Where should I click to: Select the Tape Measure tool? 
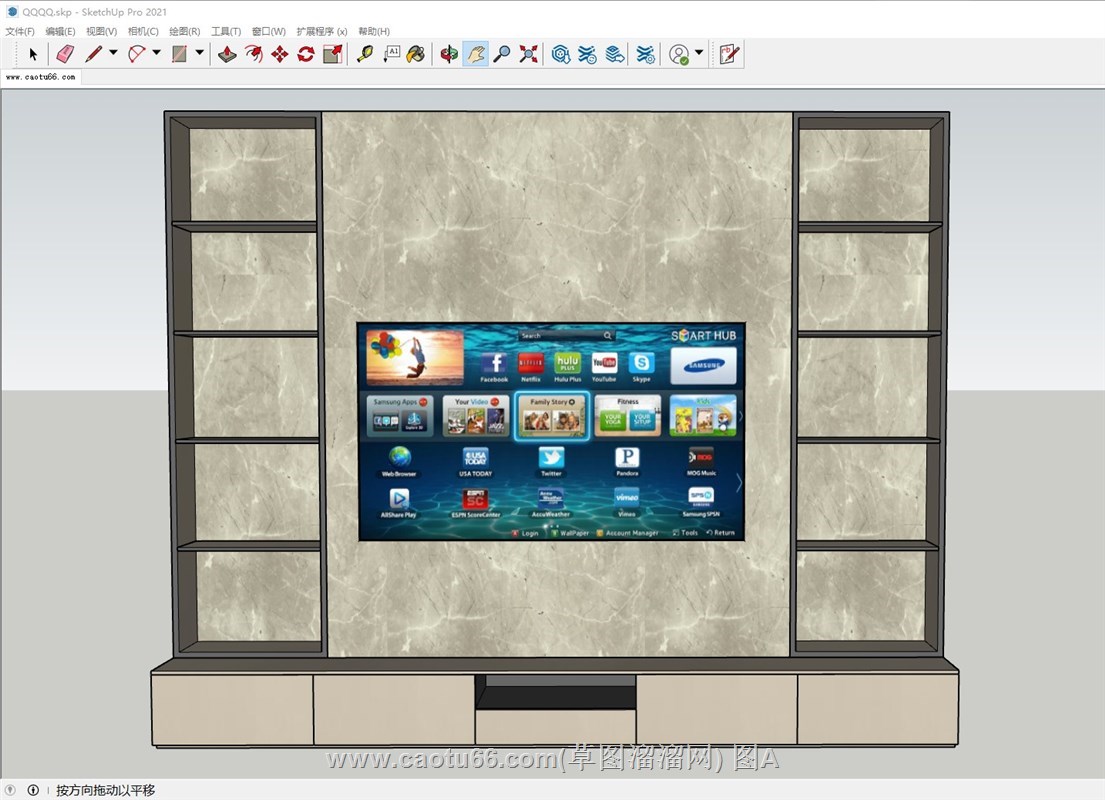pos(365,54)
